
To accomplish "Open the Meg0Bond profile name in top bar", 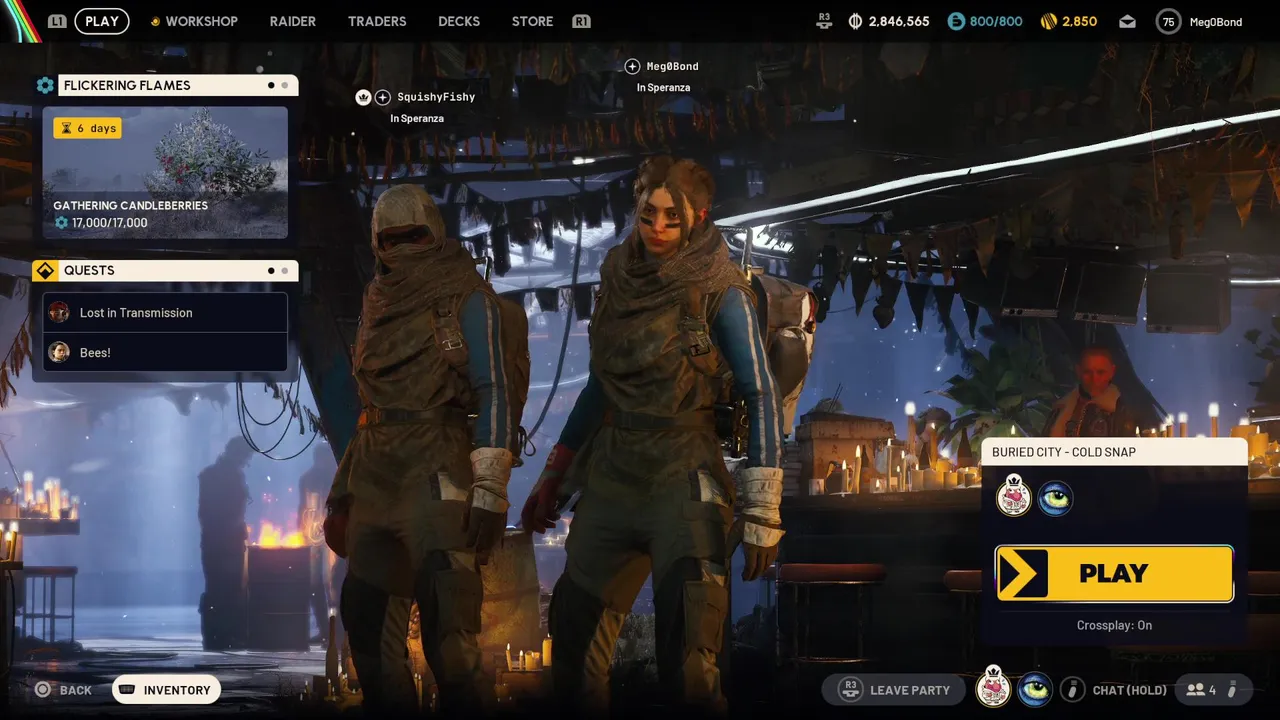I will point(1216,22).
